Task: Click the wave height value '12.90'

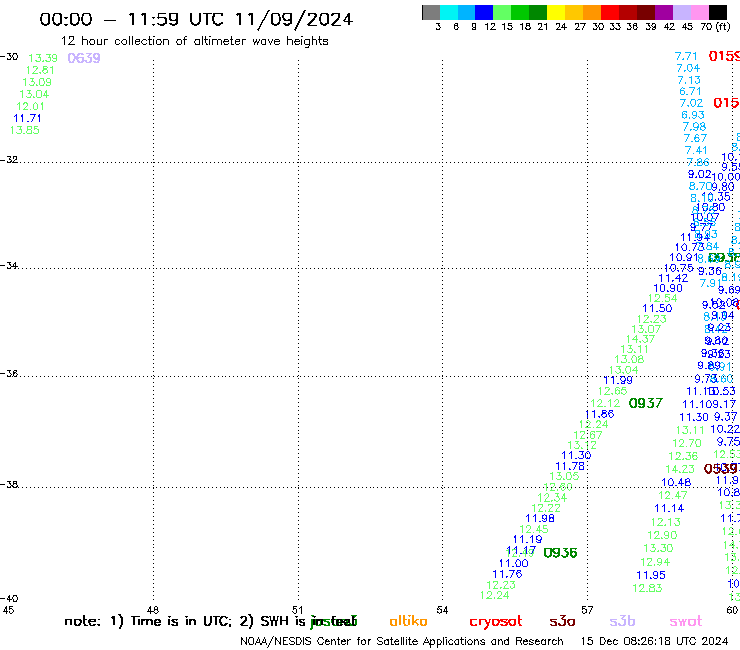Action: point(662,536)
